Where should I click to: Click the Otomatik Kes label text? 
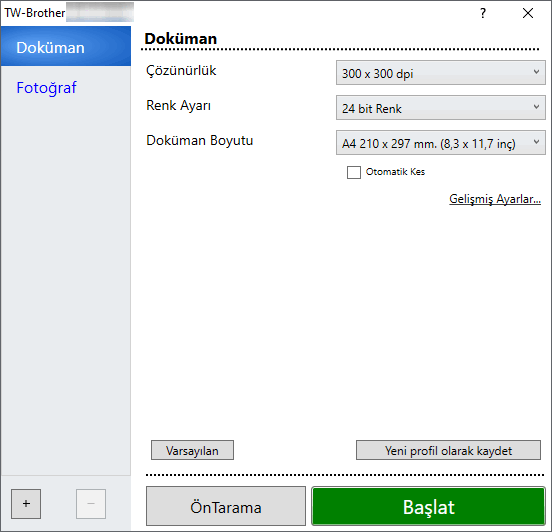click(395, 172)
